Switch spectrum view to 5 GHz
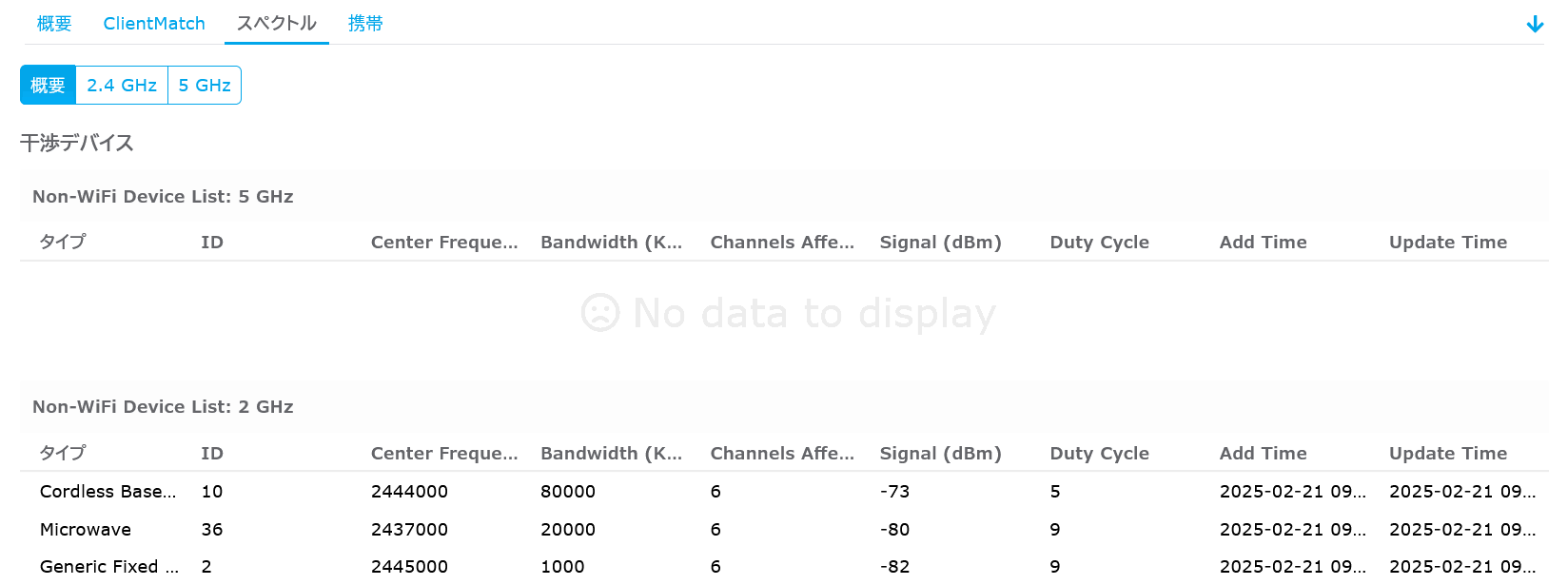The height and width of the screenshot is (585, 1568). (x=205, y=86)
